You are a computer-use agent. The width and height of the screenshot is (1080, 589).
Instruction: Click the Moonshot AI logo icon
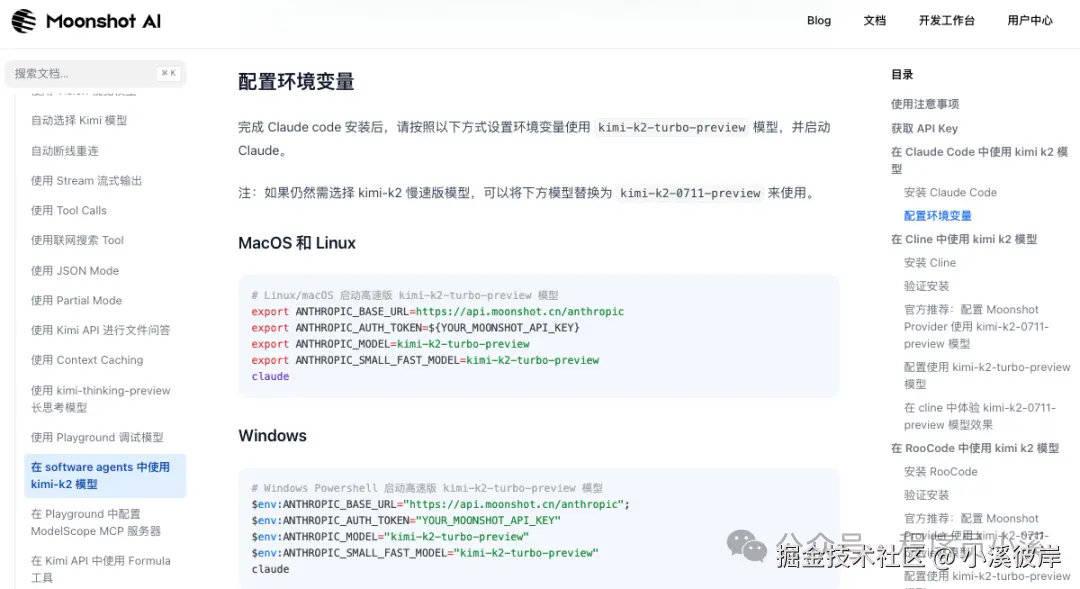pos(24,21)
